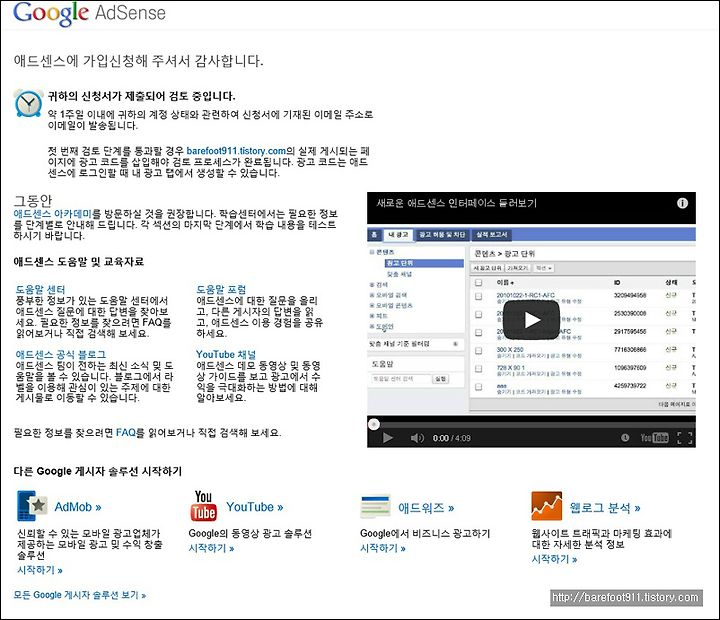Image resolution: width=720 pixels, height=620 pixels.
Task: Click the video title 새로운 애드센스 인터페이스 둘러보기
Action: 456,203
